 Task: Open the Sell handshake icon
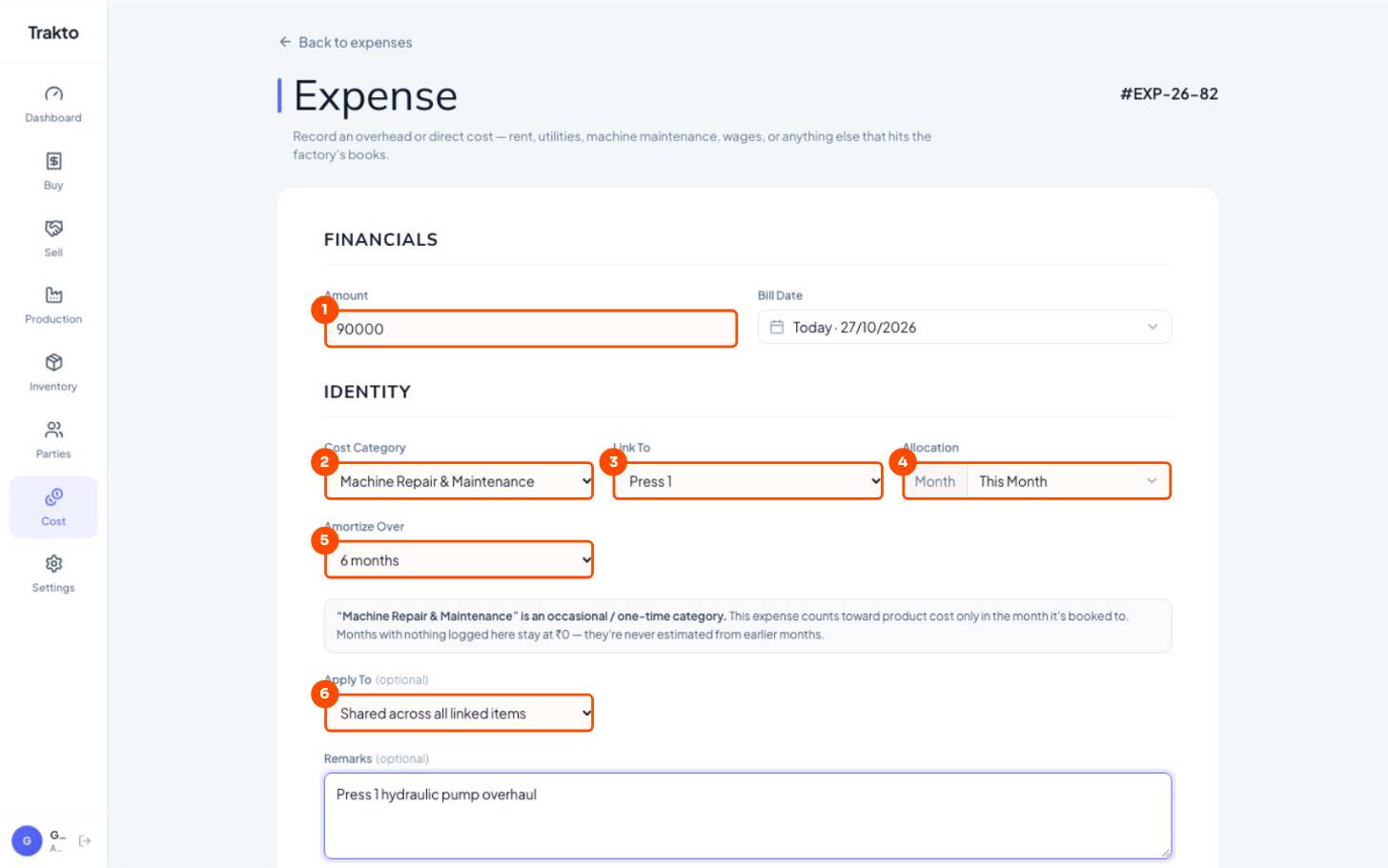coord(53,229)
